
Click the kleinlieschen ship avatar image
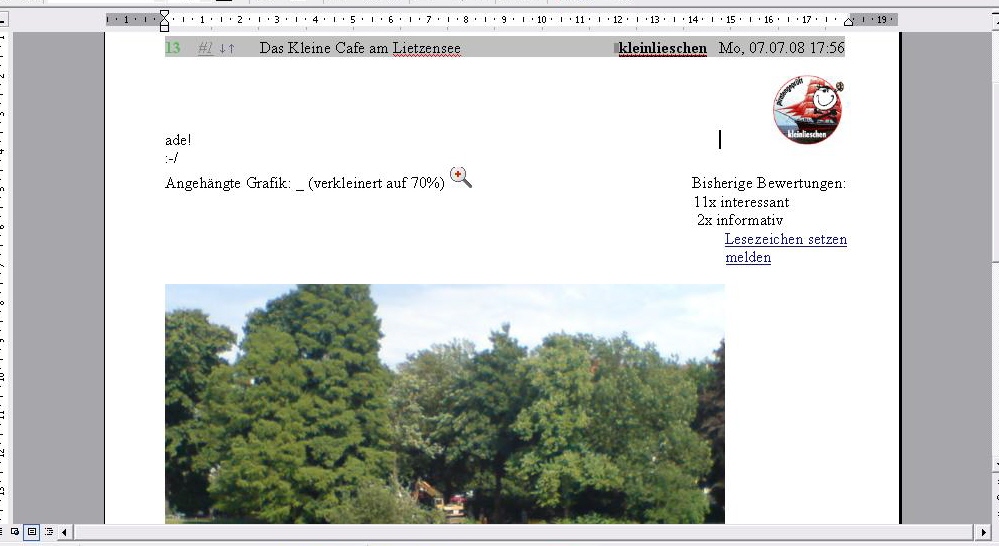point(807,110)
